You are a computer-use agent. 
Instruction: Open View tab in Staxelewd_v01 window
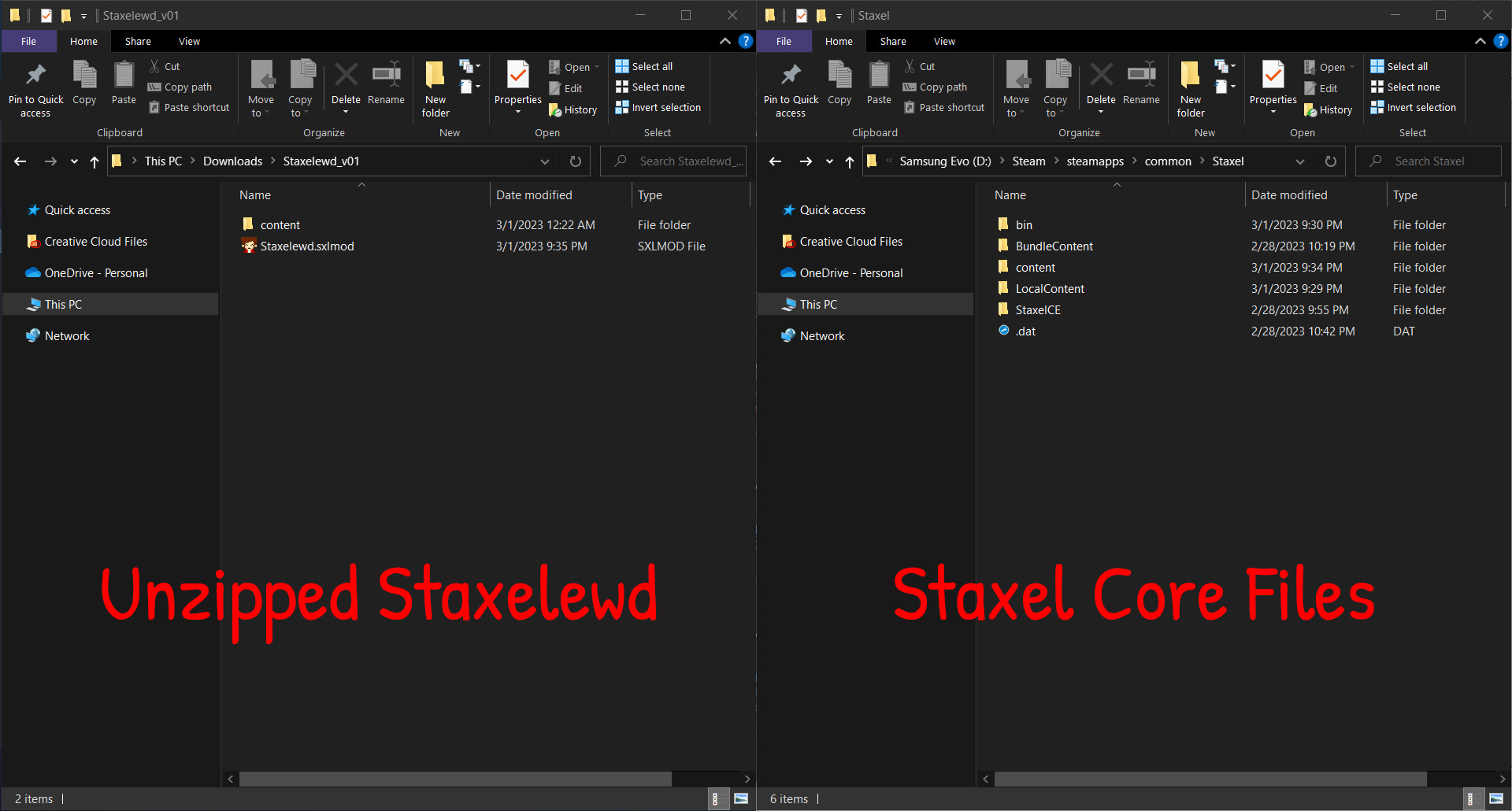(x=189, y=41)
